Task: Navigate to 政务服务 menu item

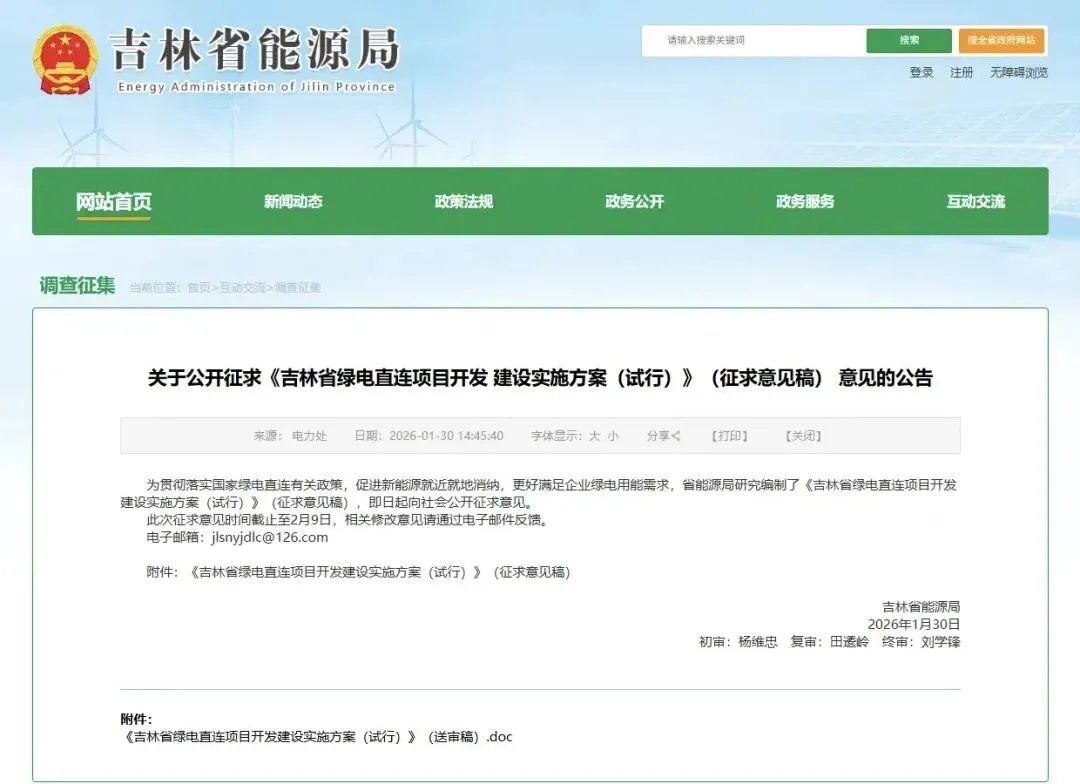Action: [805, 202]
